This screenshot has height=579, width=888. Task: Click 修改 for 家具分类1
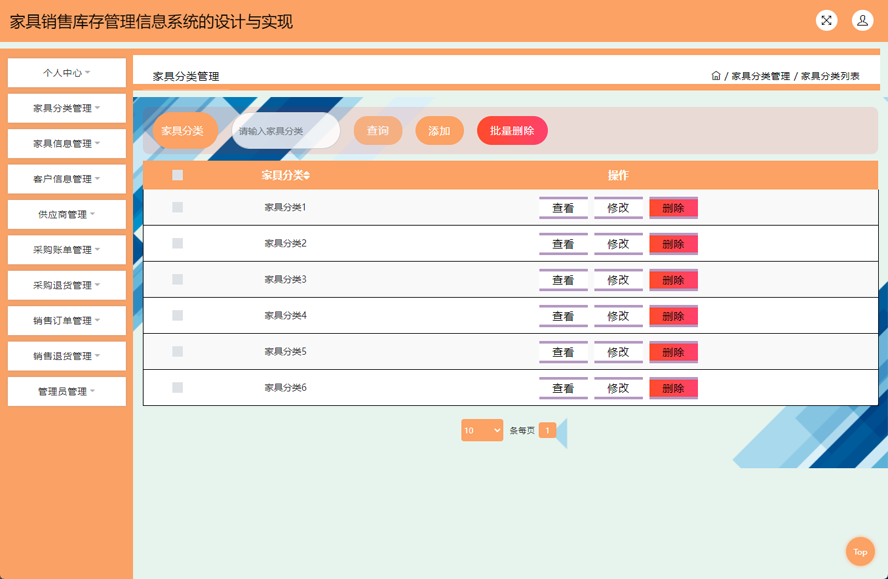pyautogui.click(x=618, y=208)
